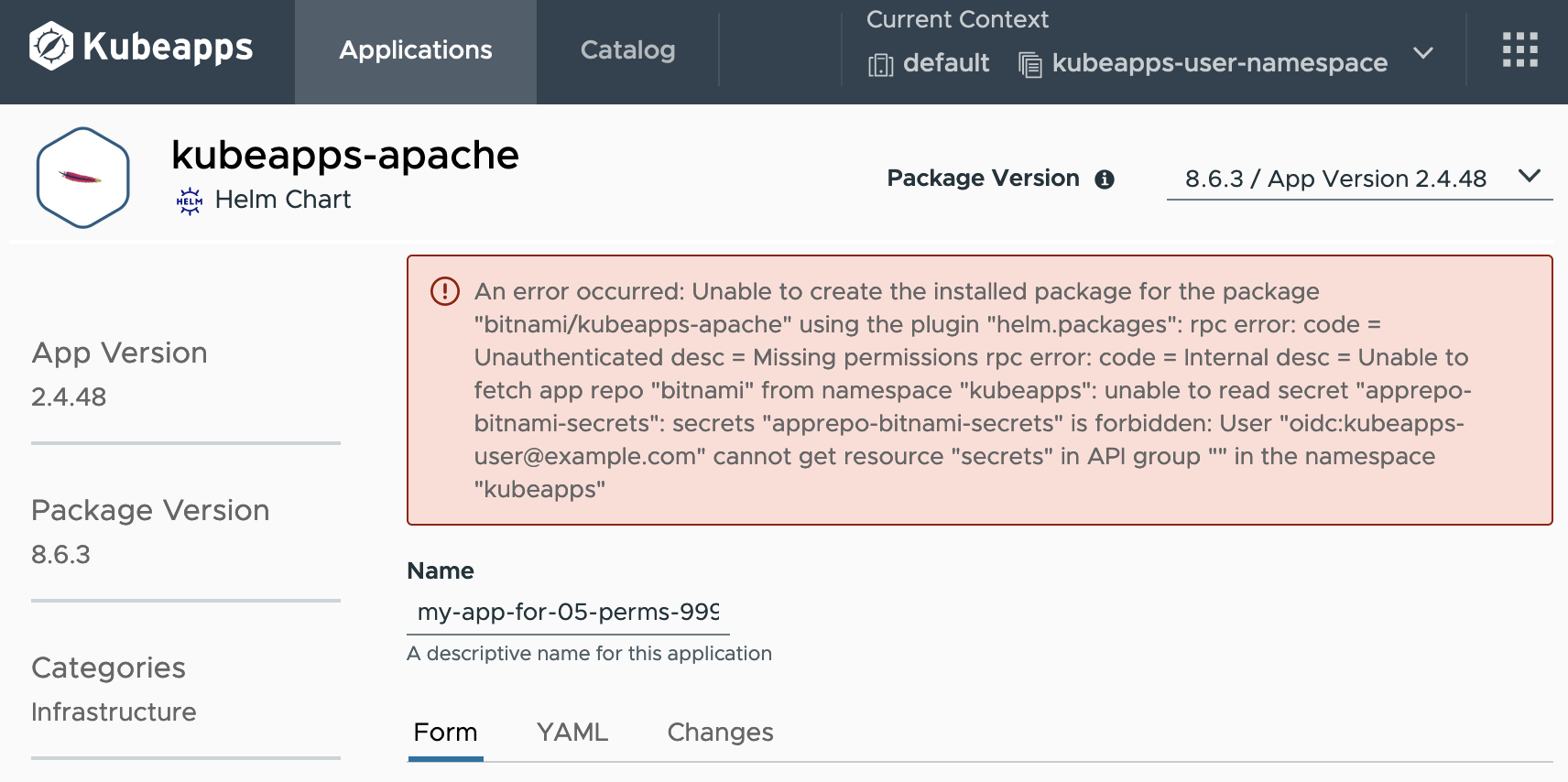Viewport: 1568px width, 782px height.
Task: Open the package version dropdown 8.6.3
Action: (1359, 178)
